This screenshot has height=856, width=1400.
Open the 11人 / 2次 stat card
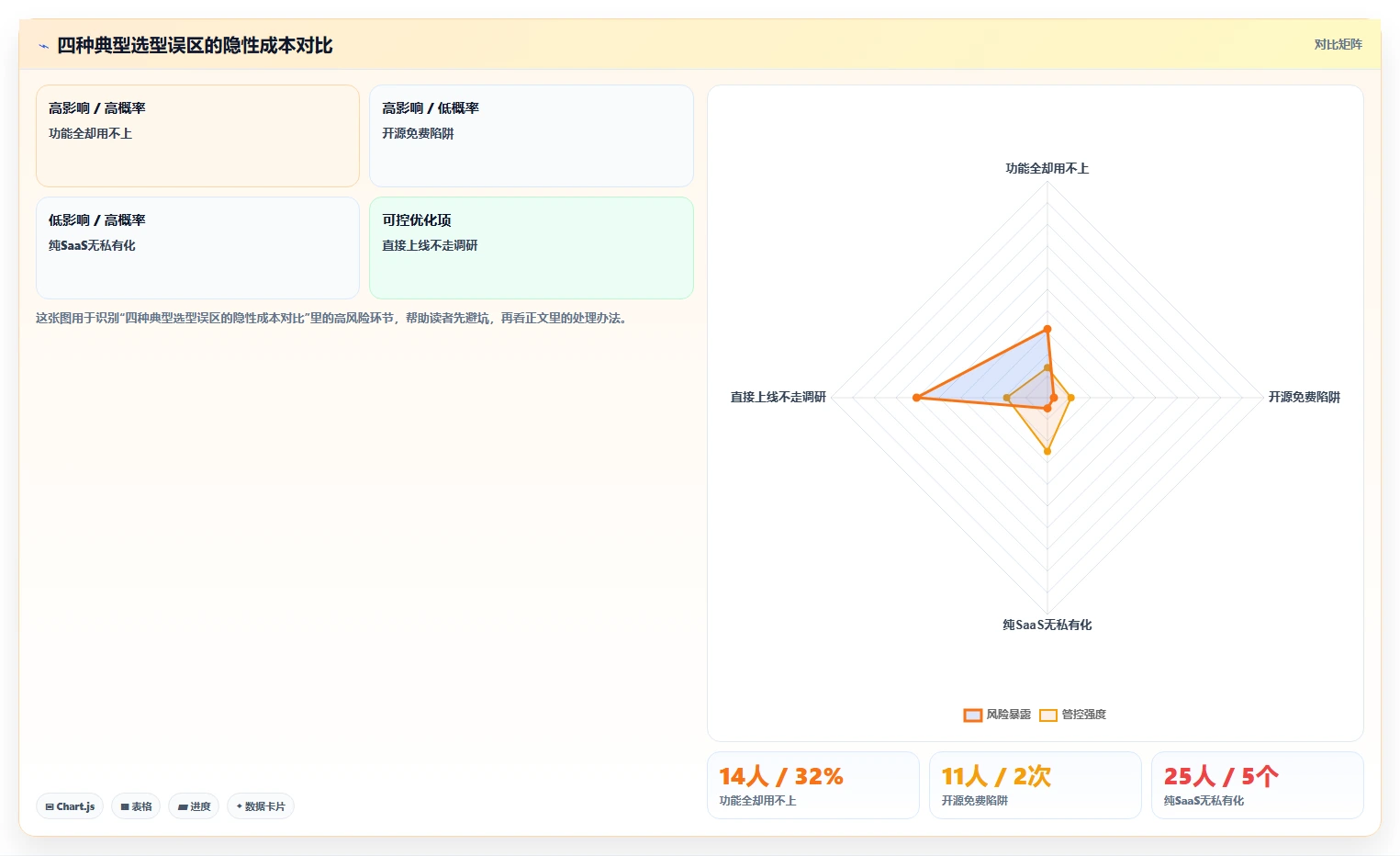click(x=1036, y=785)
